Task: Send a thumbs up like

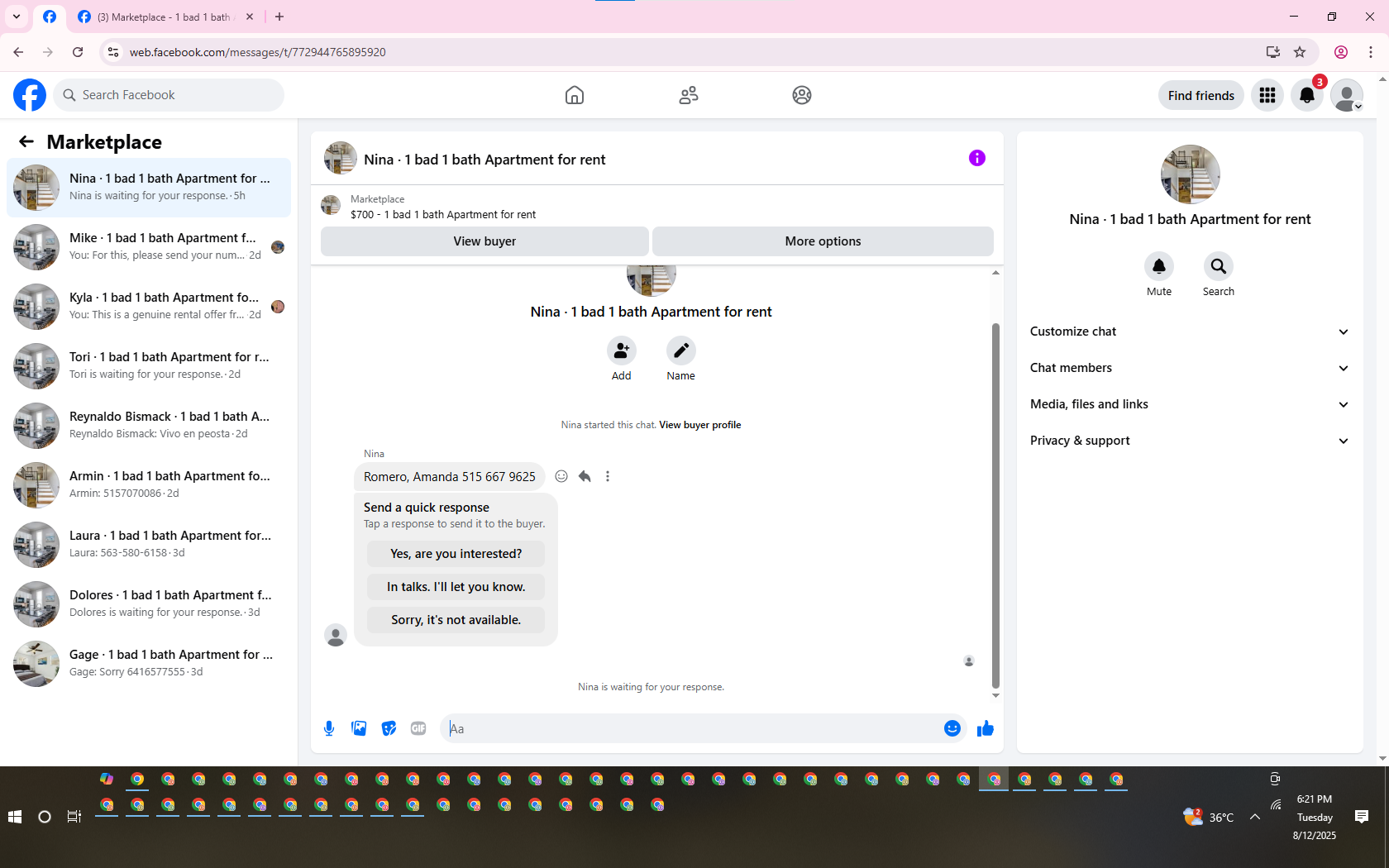Action: tap(986, 728)
